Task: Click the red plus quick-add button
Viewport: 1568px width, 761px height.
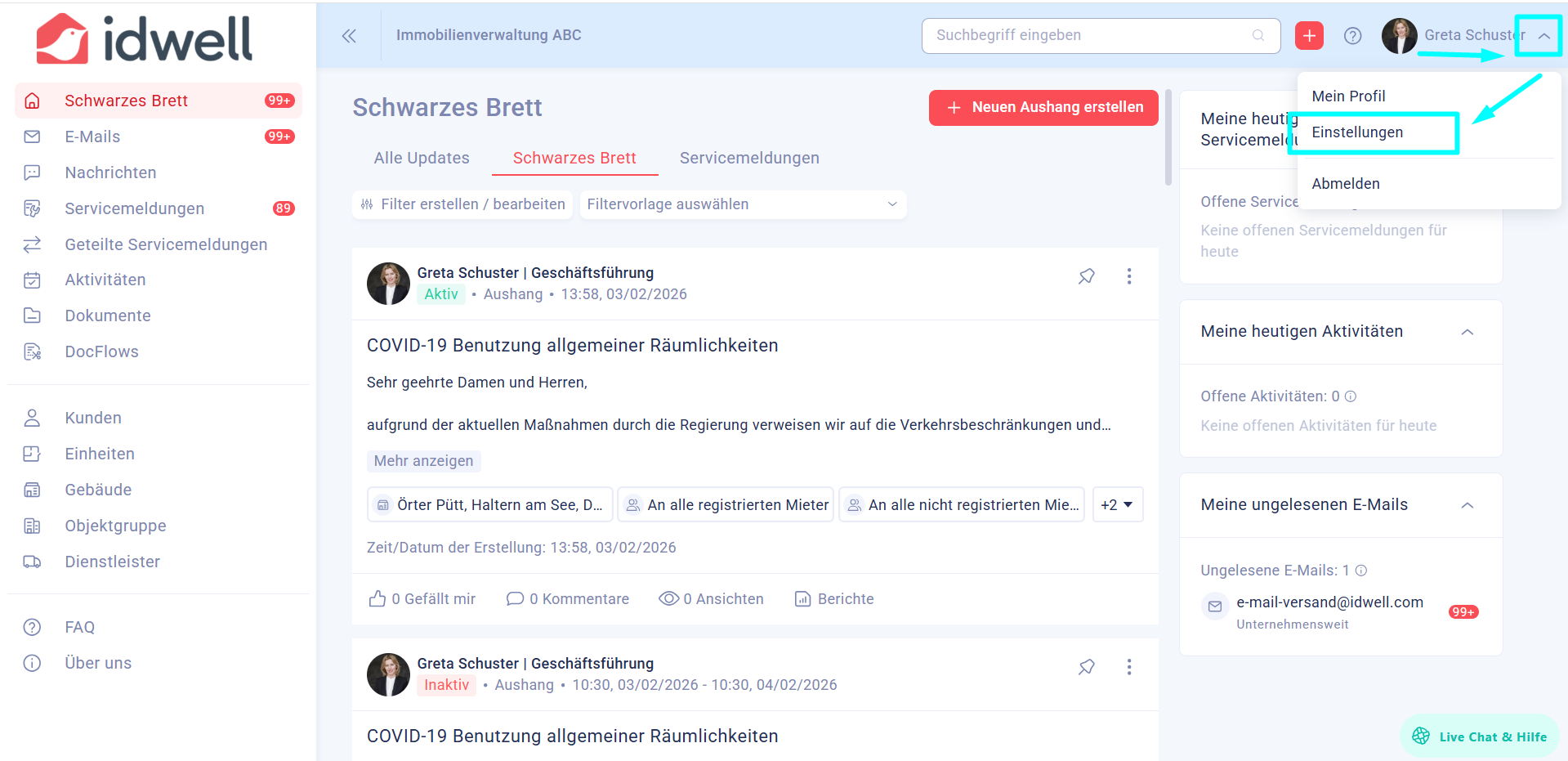Action: 1309,35
